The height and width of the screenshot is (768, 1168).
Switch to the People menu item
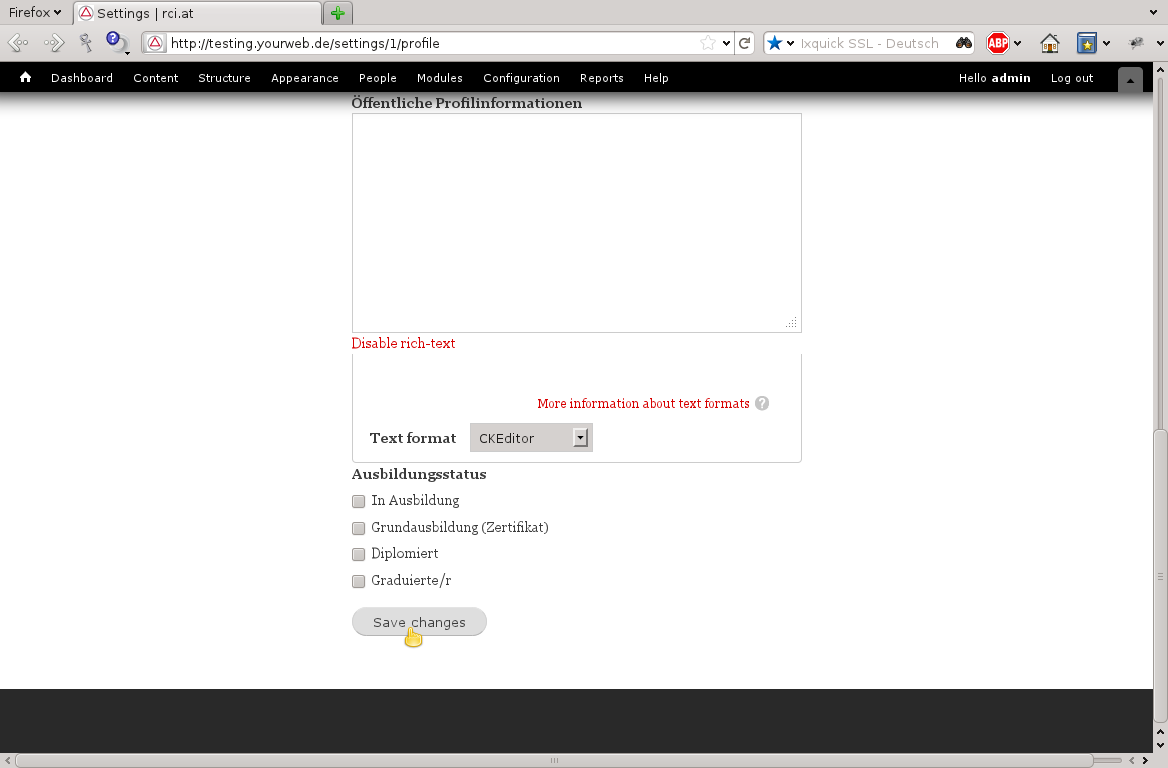377,78
